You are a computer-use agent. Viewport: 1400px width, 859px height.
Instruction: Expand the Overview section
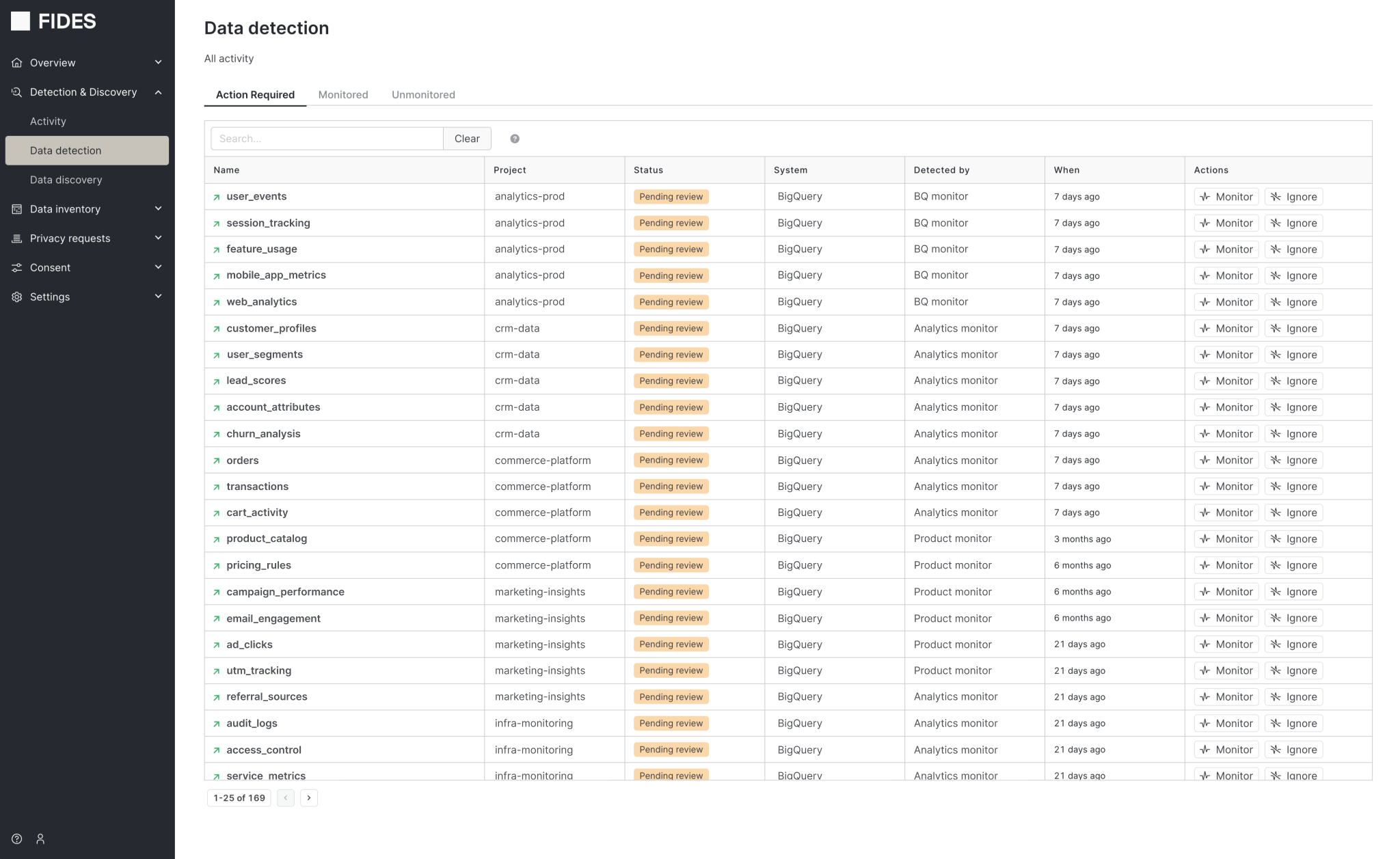(x=159, y=62)
